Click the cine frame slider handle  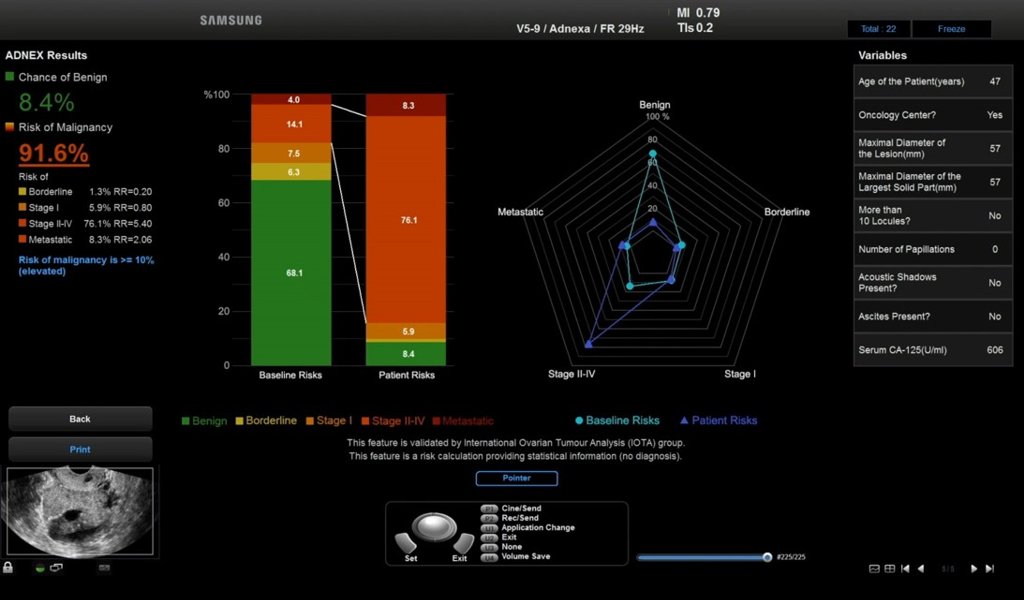pos(767,557)
